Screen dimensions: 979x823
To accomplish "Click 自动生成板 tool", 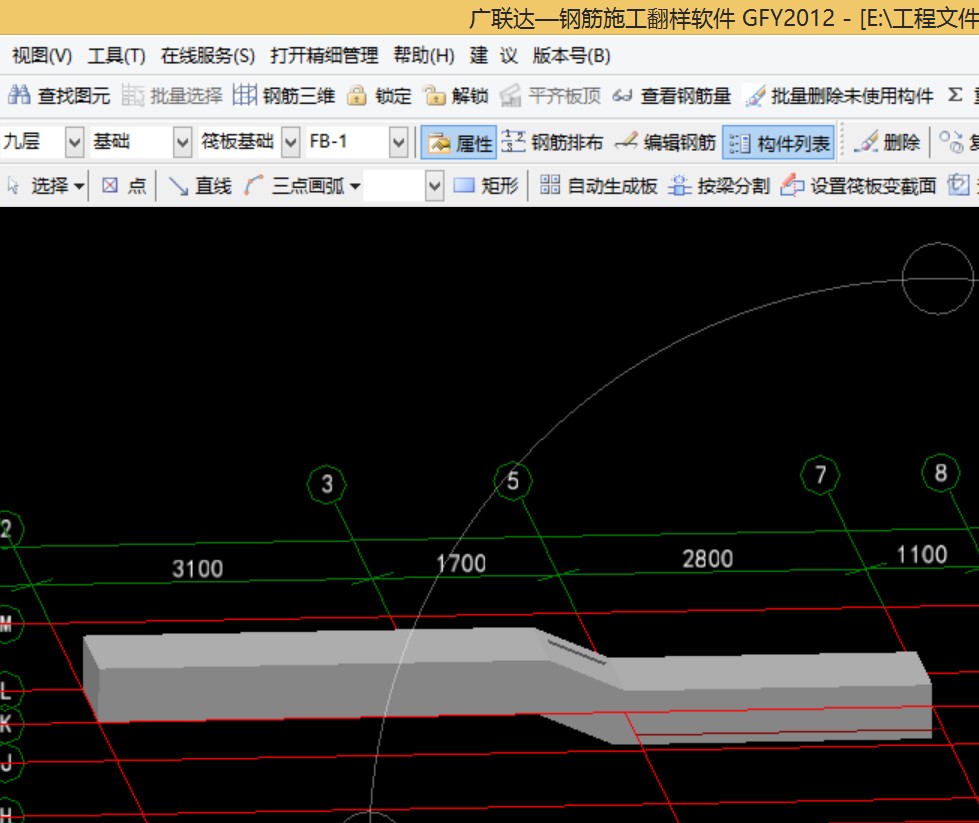I will tap(598, 185).
